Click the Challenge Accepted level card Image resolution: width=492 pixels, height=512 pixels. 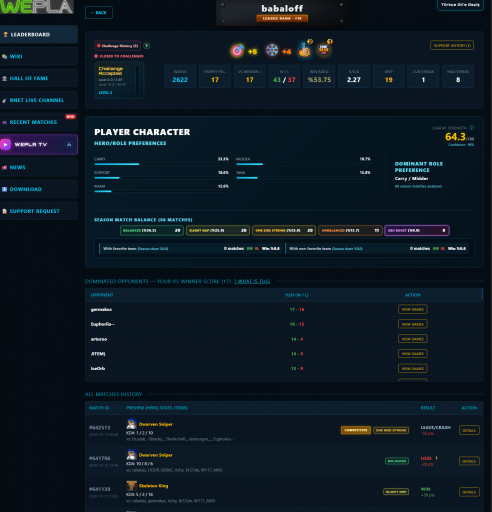point(119,80)
